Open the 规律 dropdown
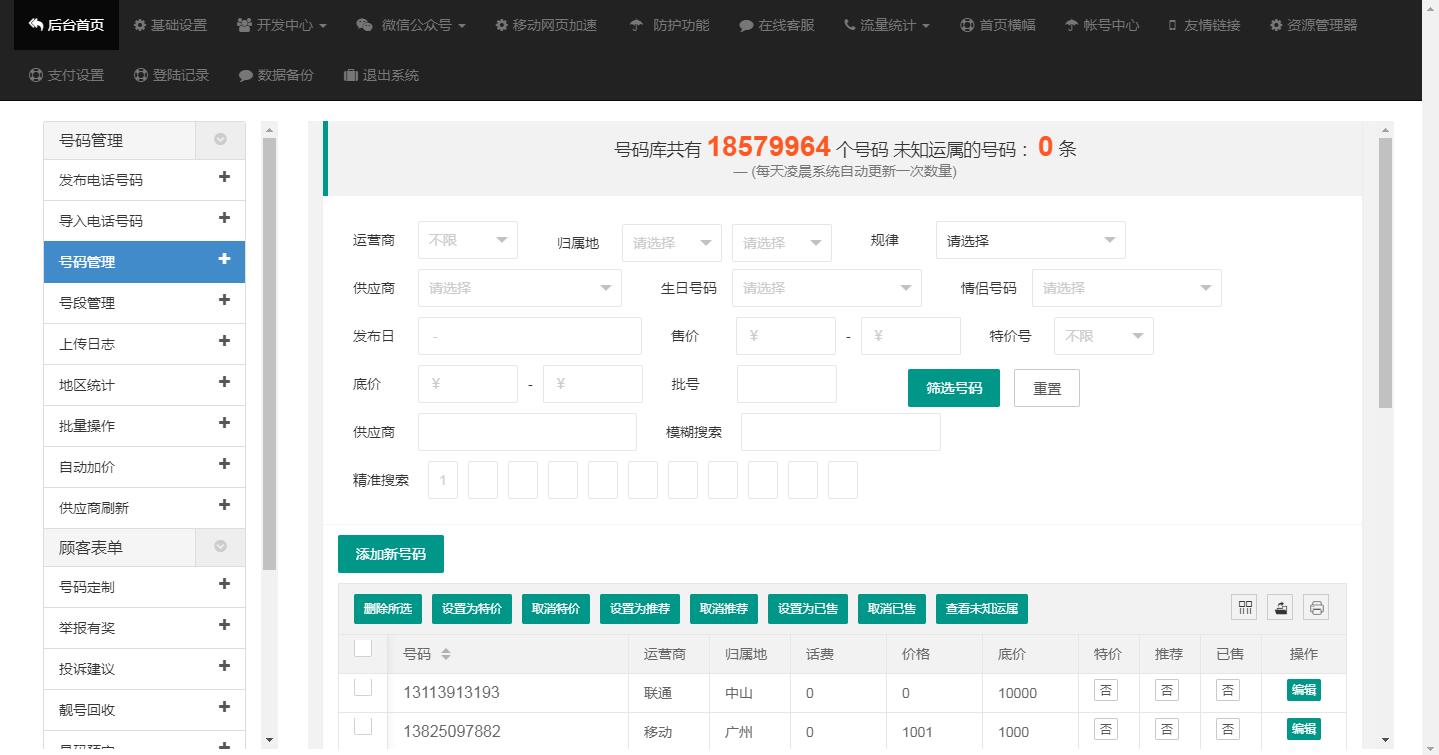Image resolution: width=1439 pixels, height=755 pixels. click(1031, 240)
